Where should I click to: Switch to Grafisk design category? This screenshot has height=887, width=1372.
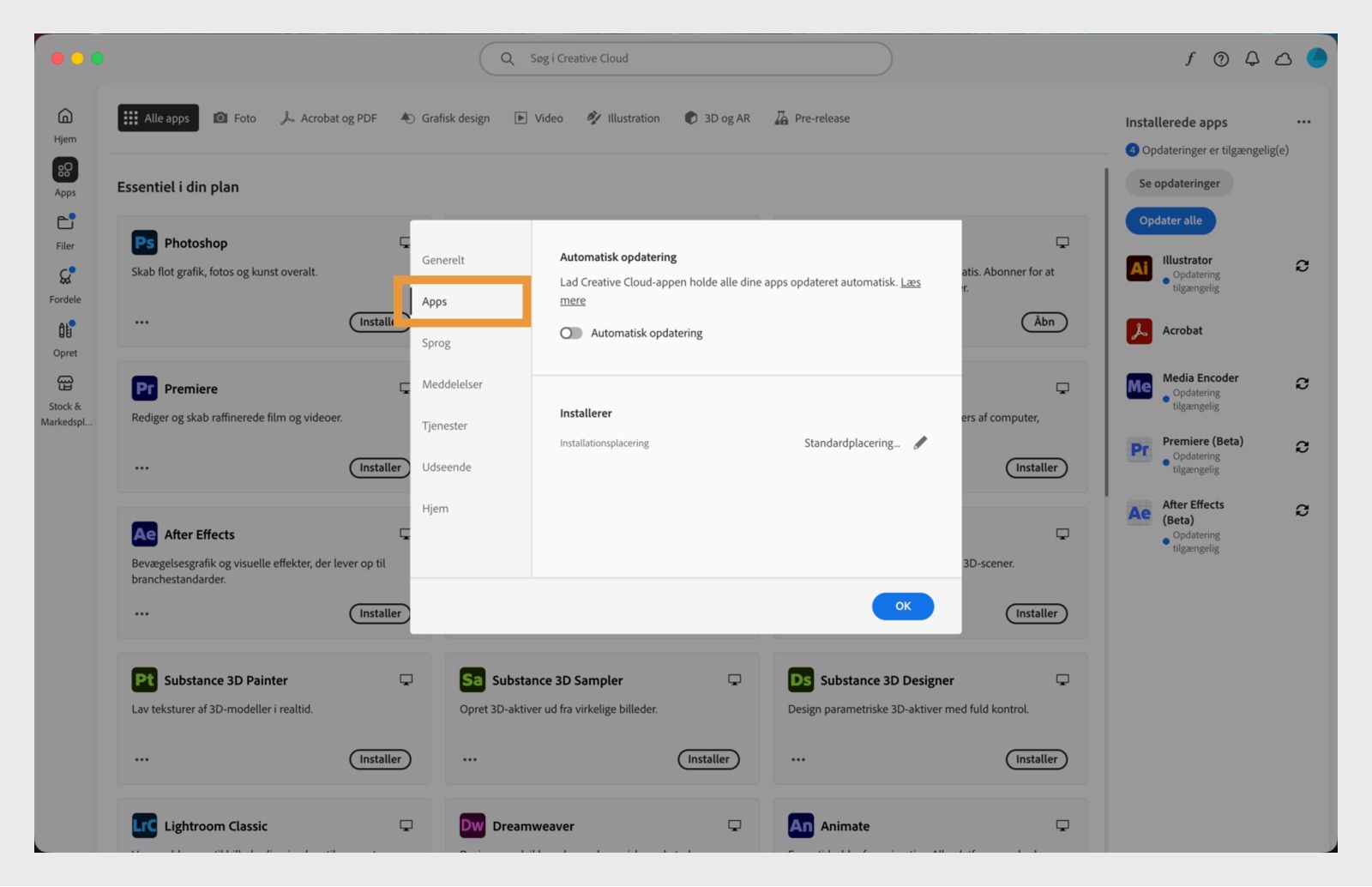pyautogui.click(x=445, y=118)
